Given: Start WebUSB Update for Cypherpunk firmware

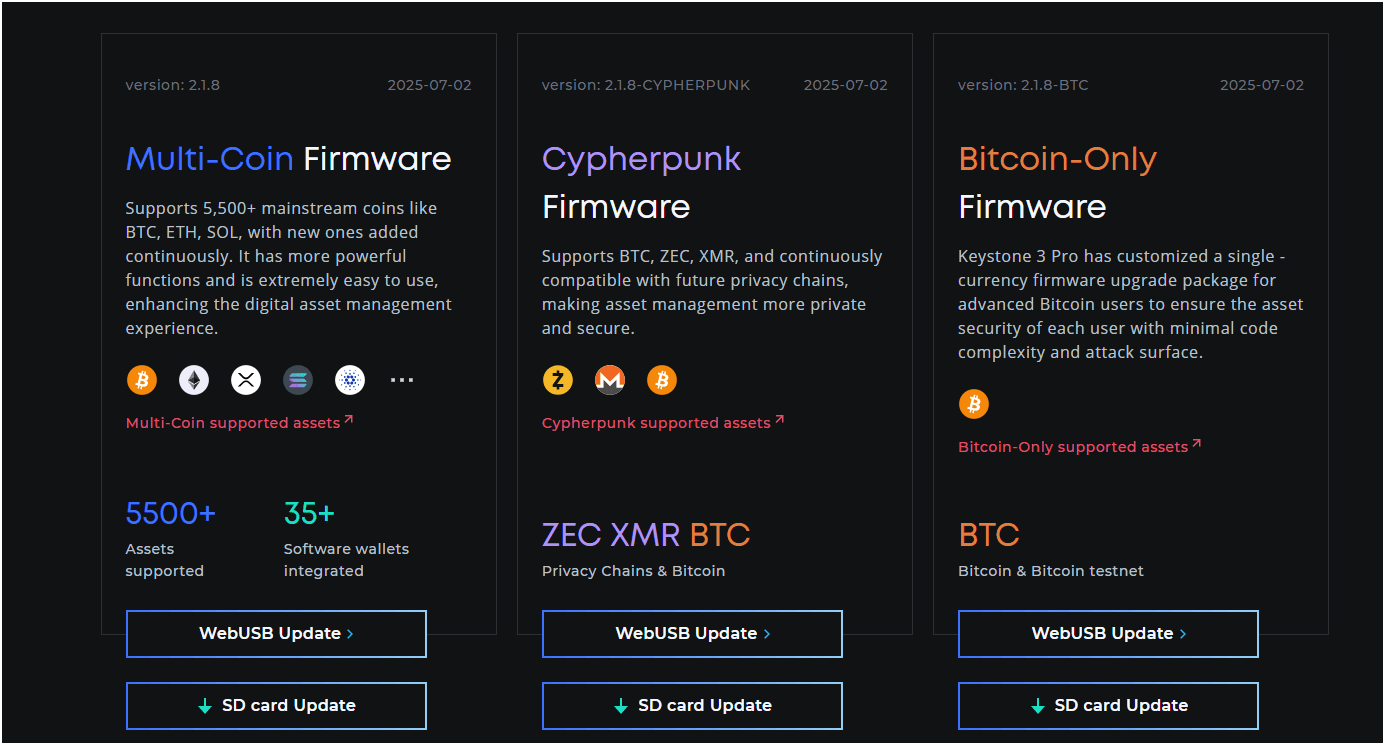Looking at the screenshot, I should tap(692, 634).
